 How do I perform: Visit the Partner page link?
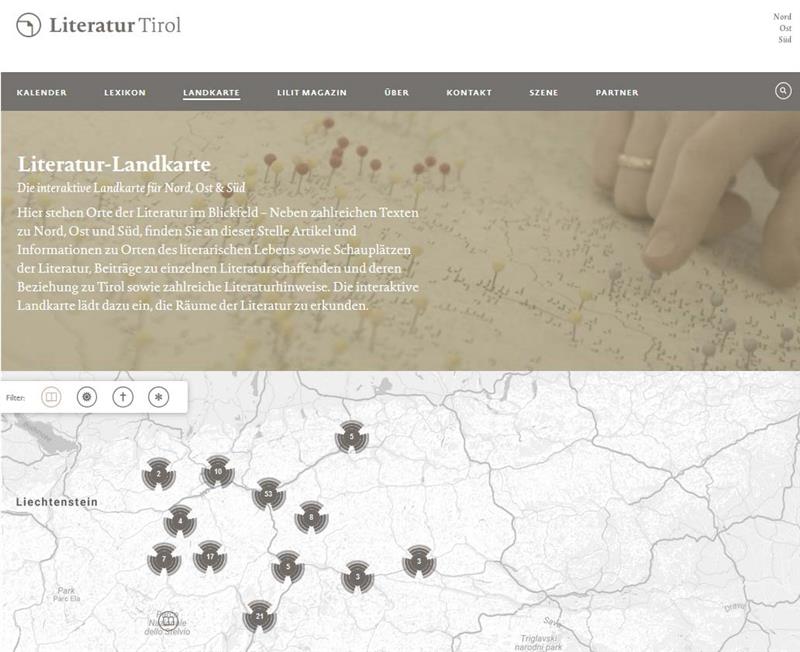[617, 93]
